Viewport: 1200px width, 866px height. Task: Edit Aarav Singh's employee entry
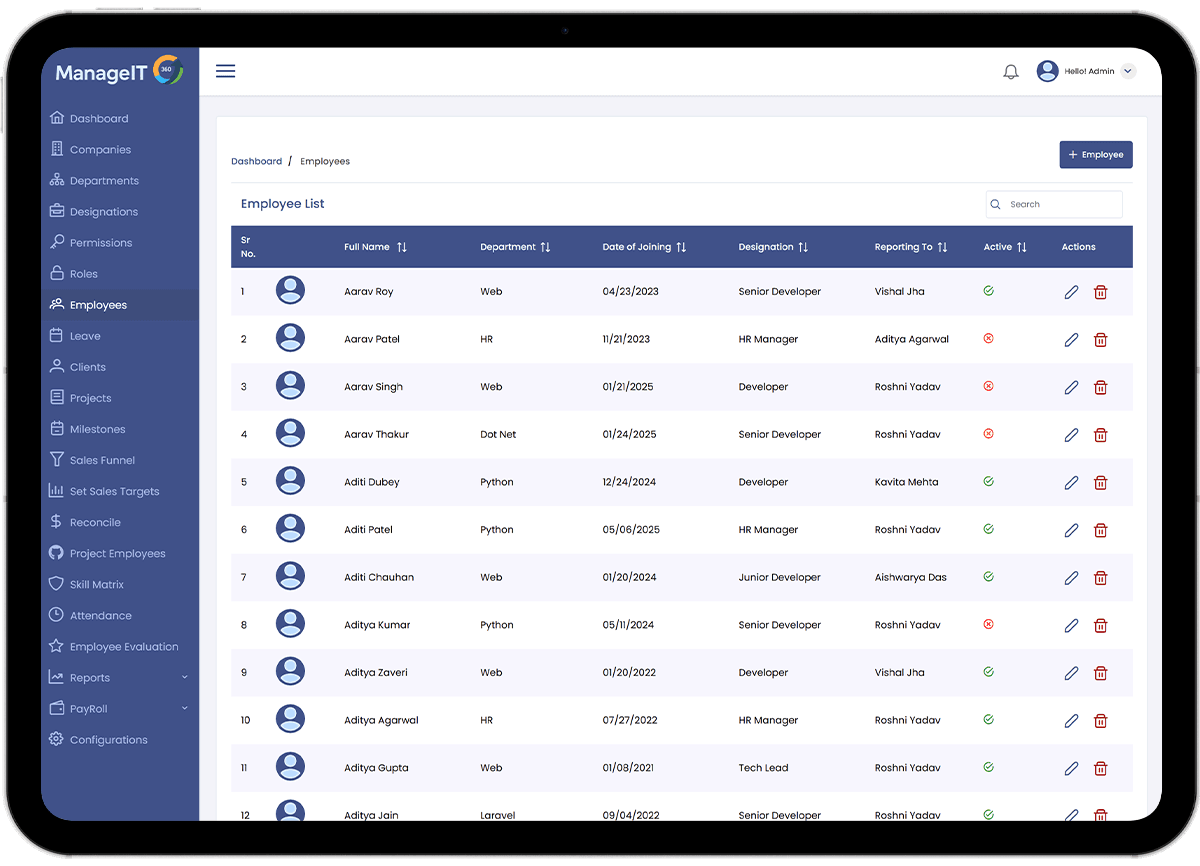click(x=1071, y=387)
